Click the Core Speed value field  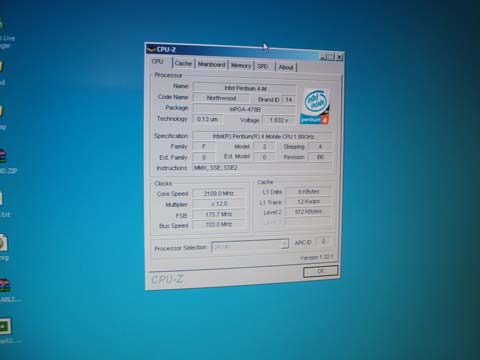[x=218, y=193]
